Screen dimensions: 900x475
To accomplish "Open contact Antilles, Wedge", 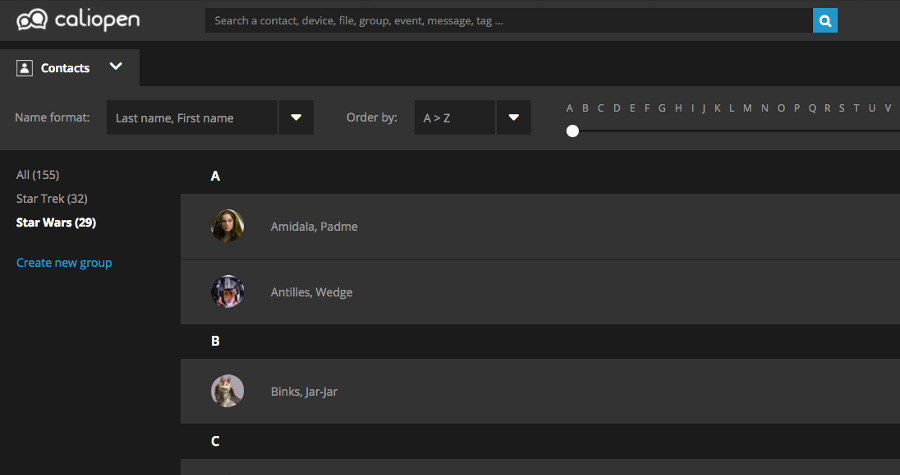I will click(x=312, y=292).
